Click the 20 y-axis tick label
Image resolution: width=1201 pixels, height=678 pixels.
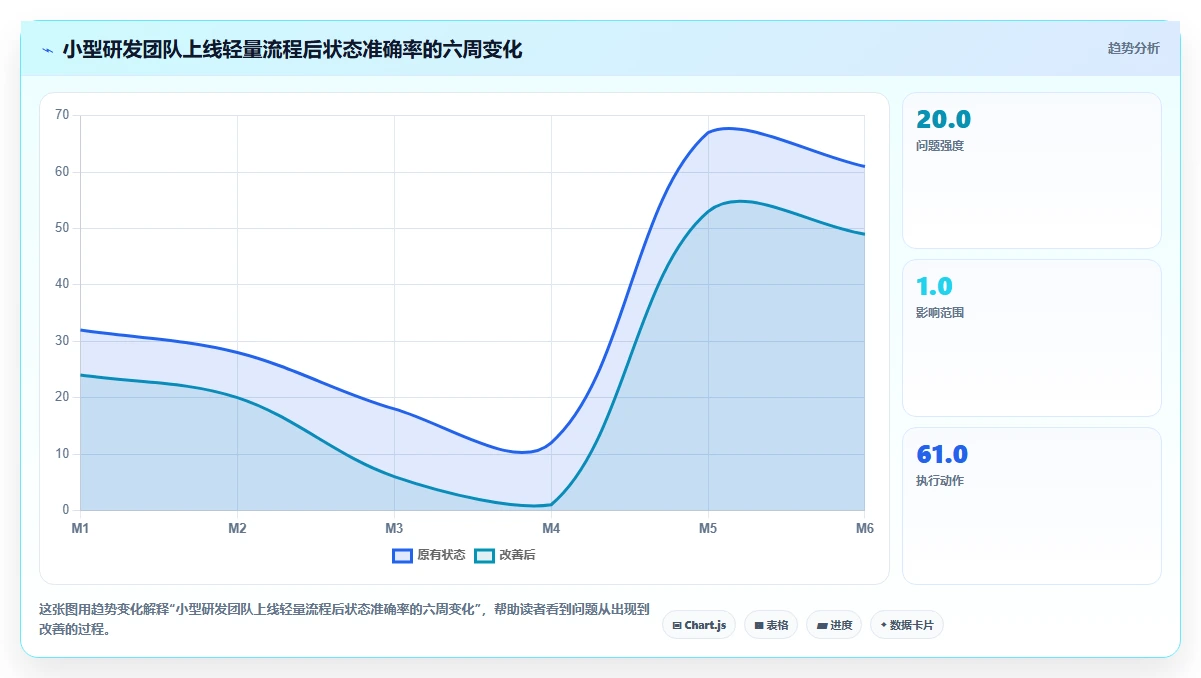(62, 397)
